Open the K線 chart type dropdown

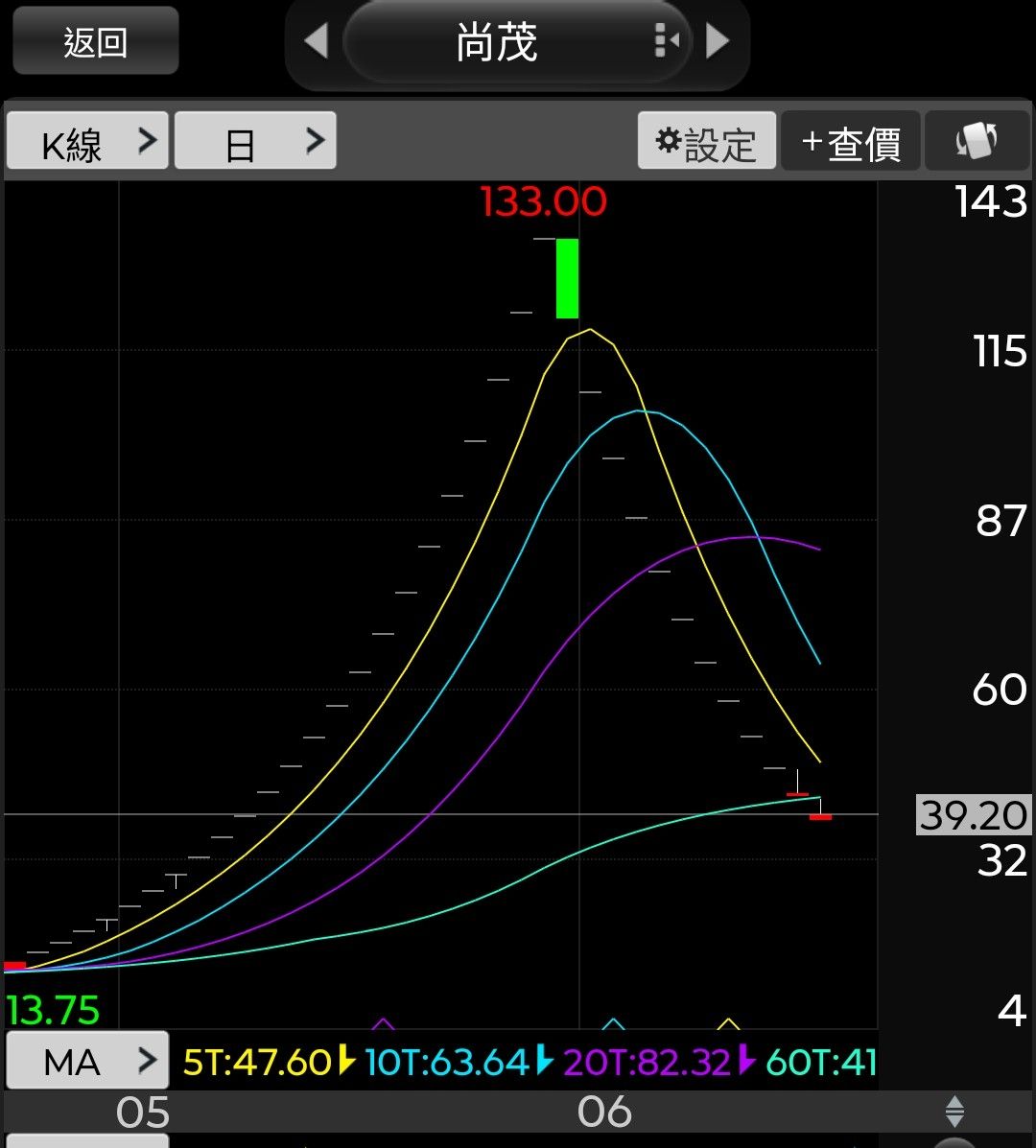pyautogui.click(x=88, y=141)
